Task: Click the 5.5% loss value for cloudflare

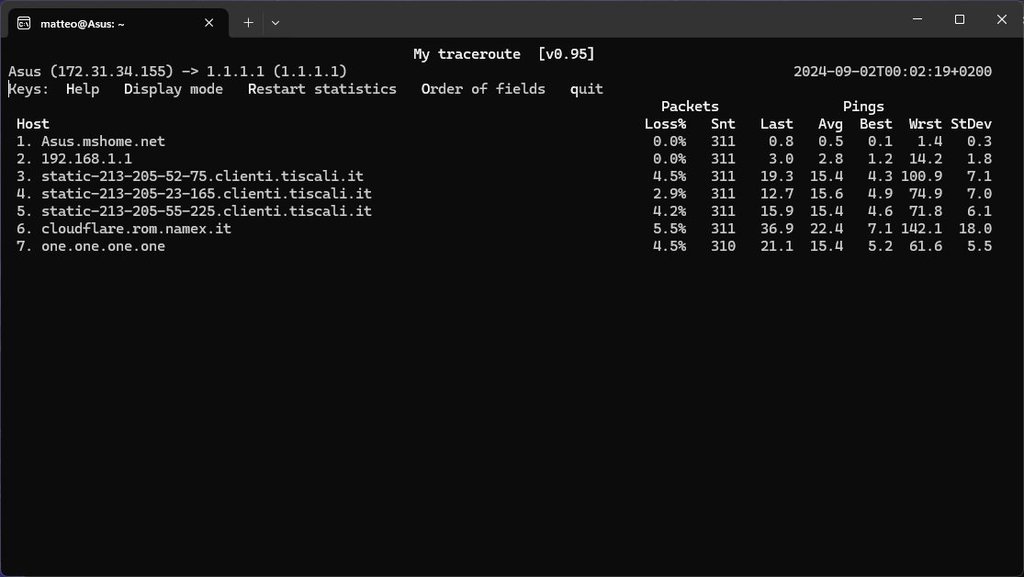Action: pos(669,229)
